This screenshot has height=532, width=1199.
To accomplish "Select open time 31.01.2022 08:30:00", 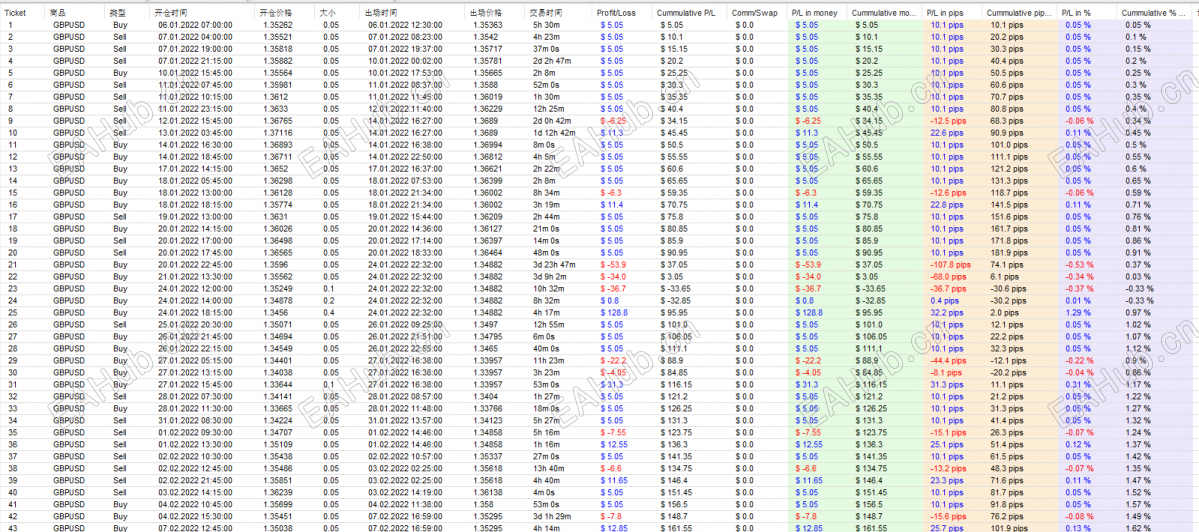I will (195, 419).
